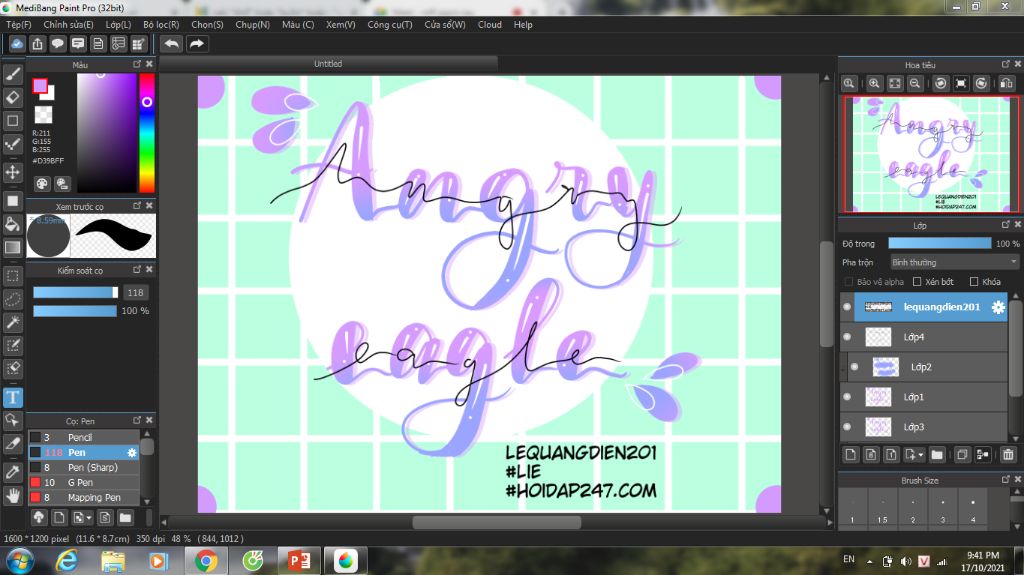
Task: Open the Lớp(L) menu
Action: tap(118, 25)
